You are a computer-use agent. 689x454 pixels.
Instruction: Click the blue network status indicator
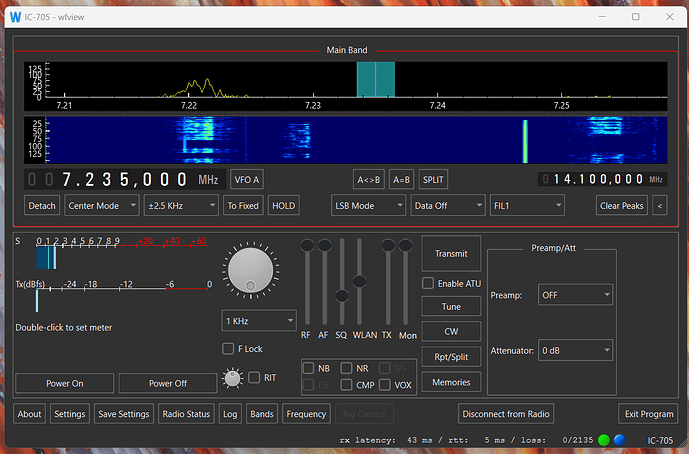click(x=620, y=440)
